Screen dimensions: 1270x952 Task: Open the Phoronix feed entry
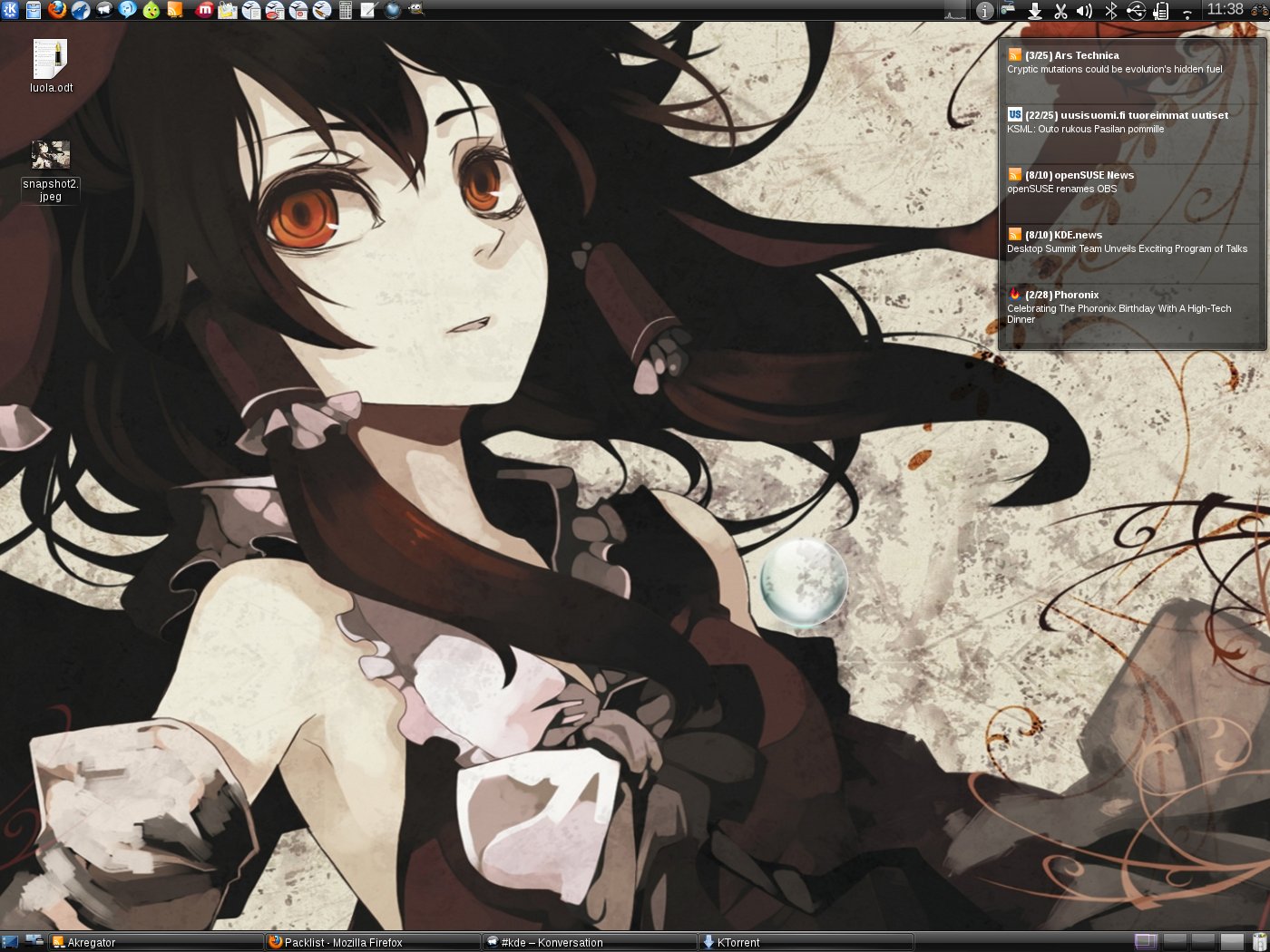pyautogui.click(x=1132, y=306)
